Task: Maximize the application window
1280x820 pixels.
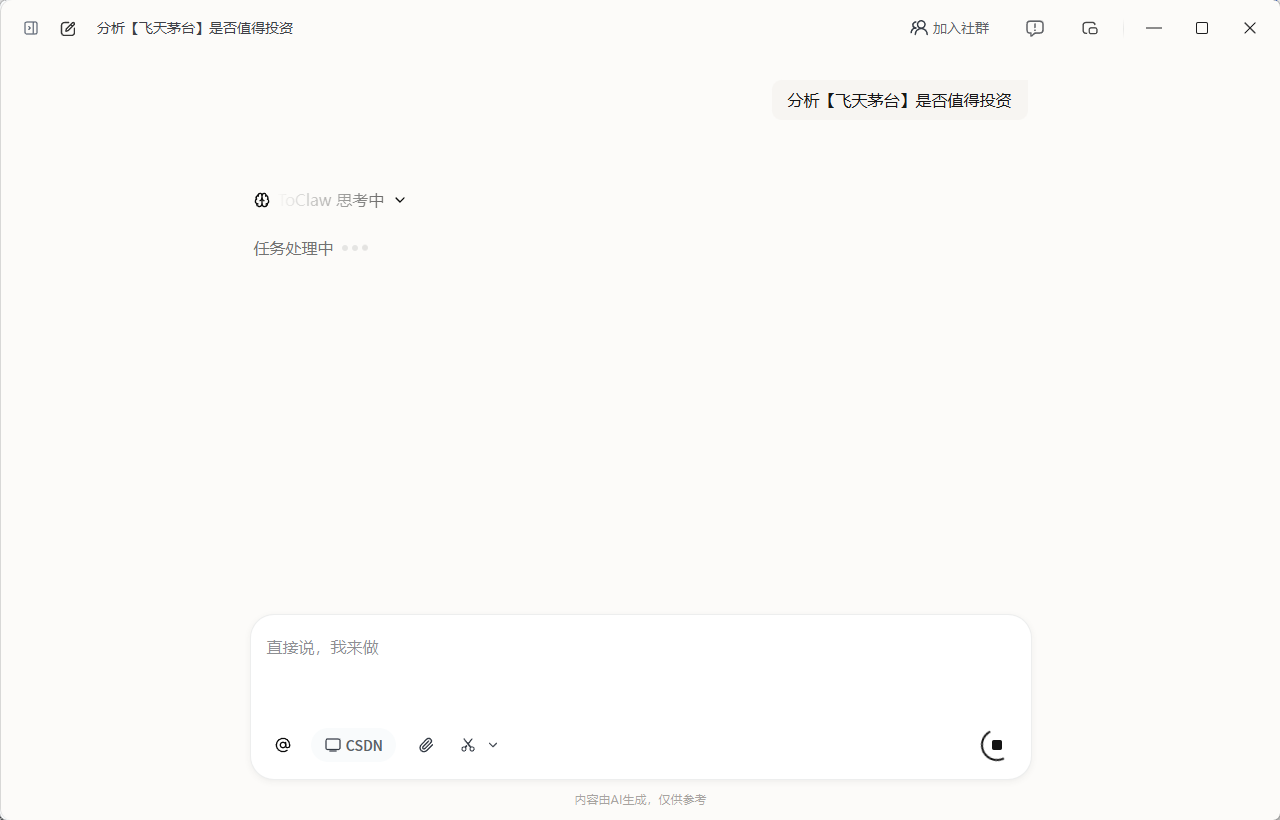Action: click(x=1202, y=28)
